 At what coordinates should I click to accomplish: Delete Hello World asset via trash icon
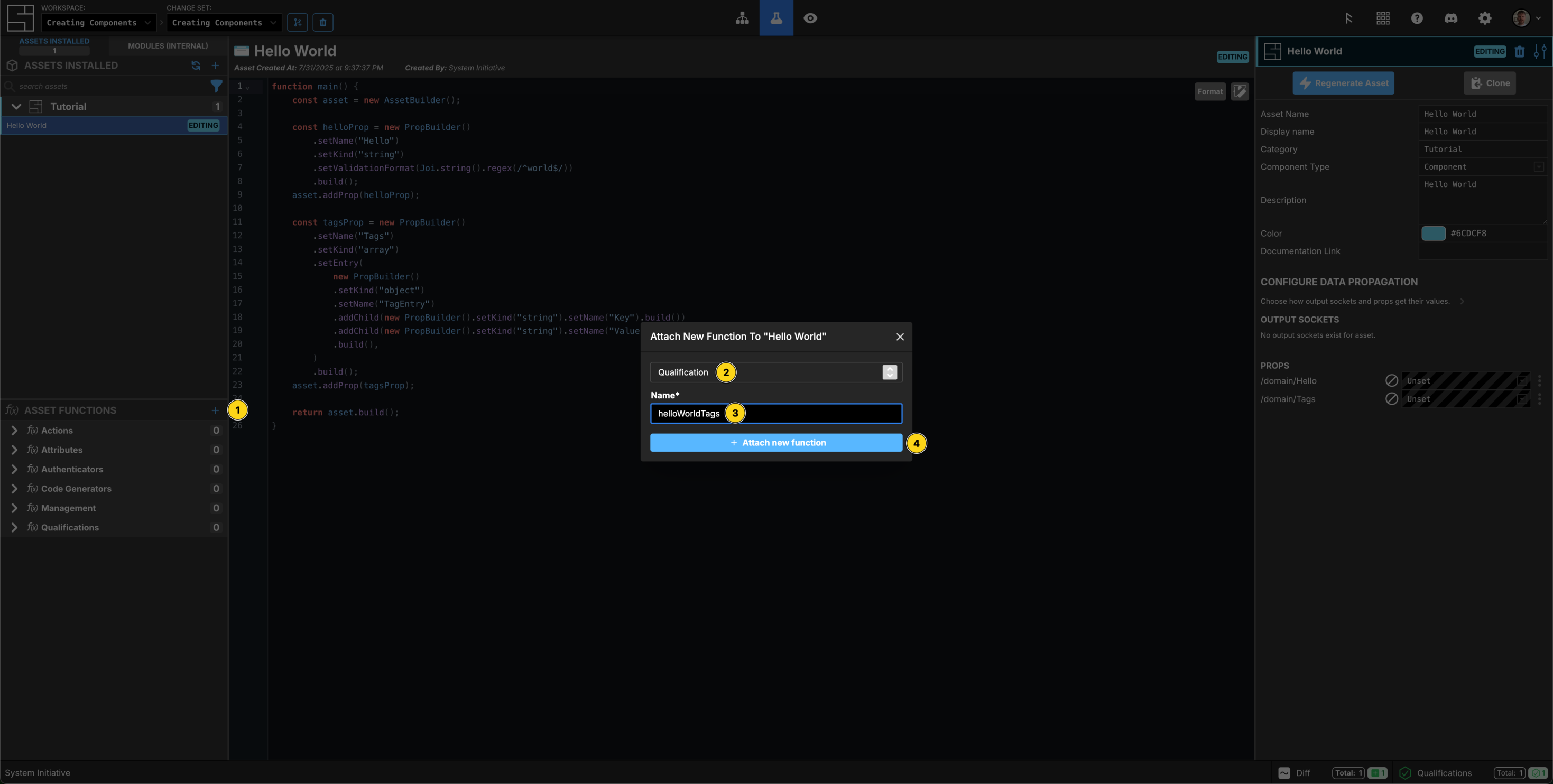(x=1519, y=51)
